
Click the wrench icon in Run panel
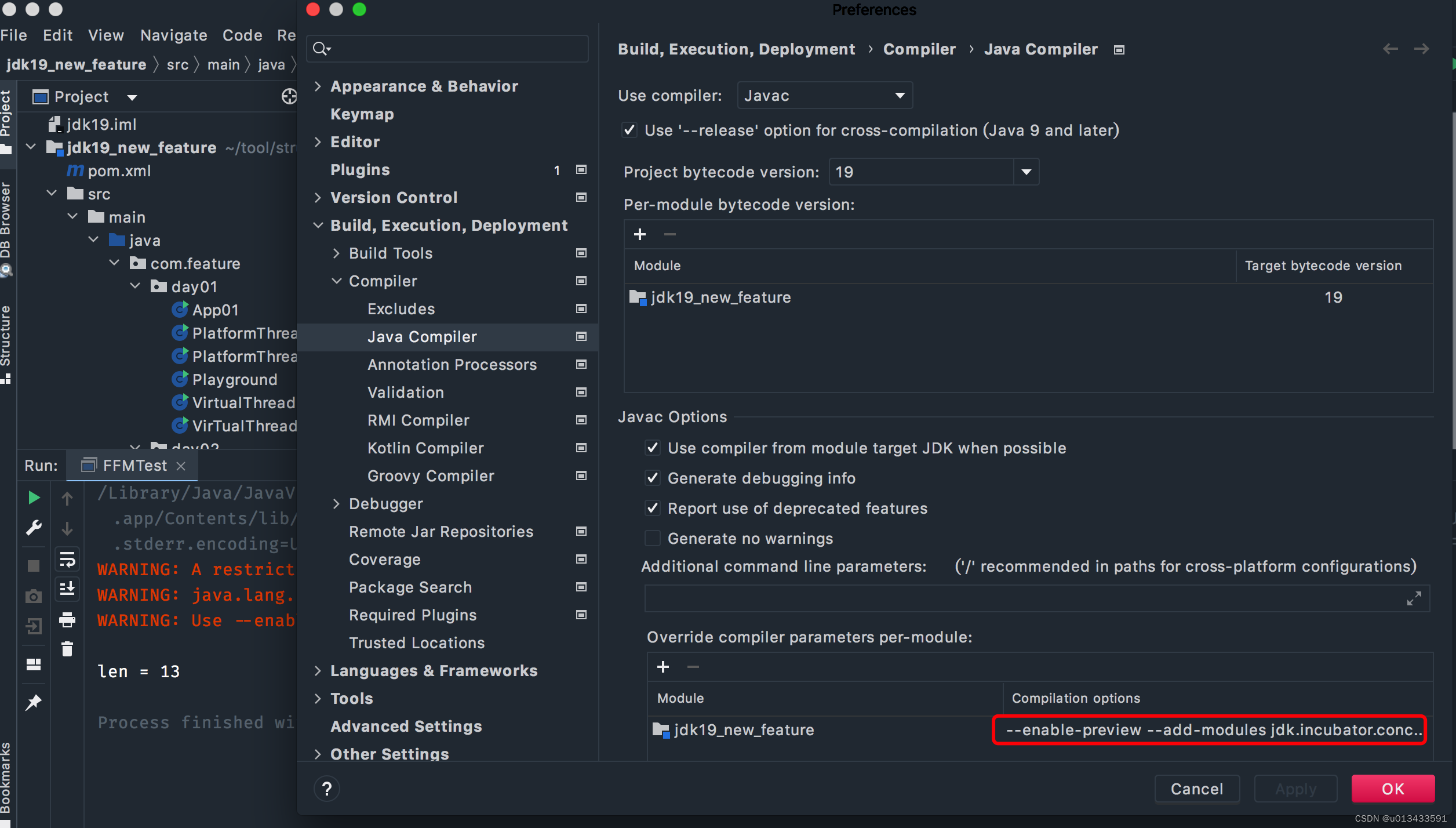(x=34, y=528)
